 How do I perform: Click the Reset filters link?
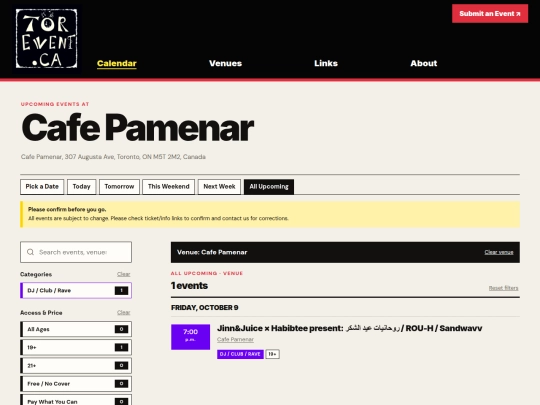point(503,288)
